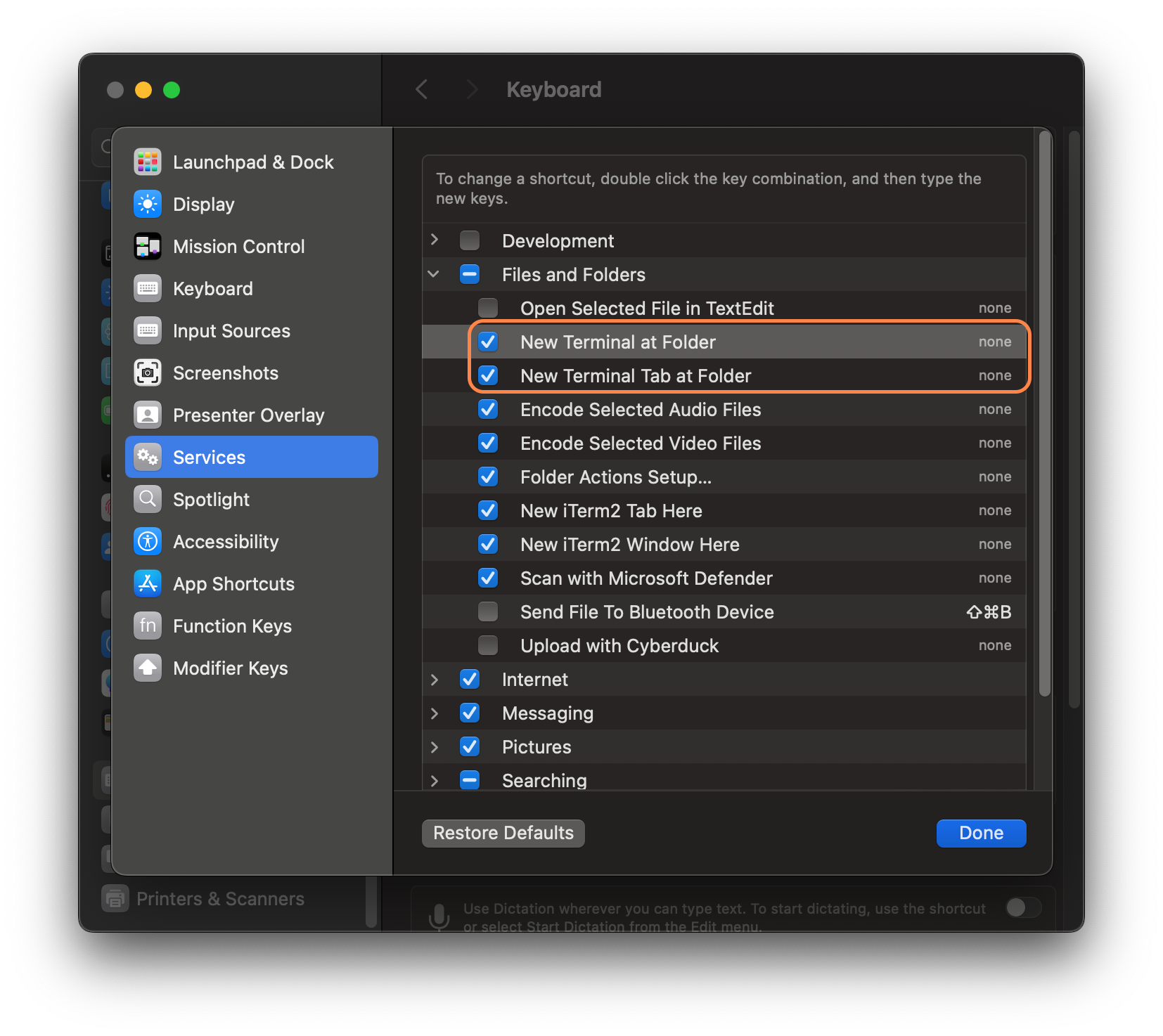Click the Spotlight magnifier icon

click(148, 500)
